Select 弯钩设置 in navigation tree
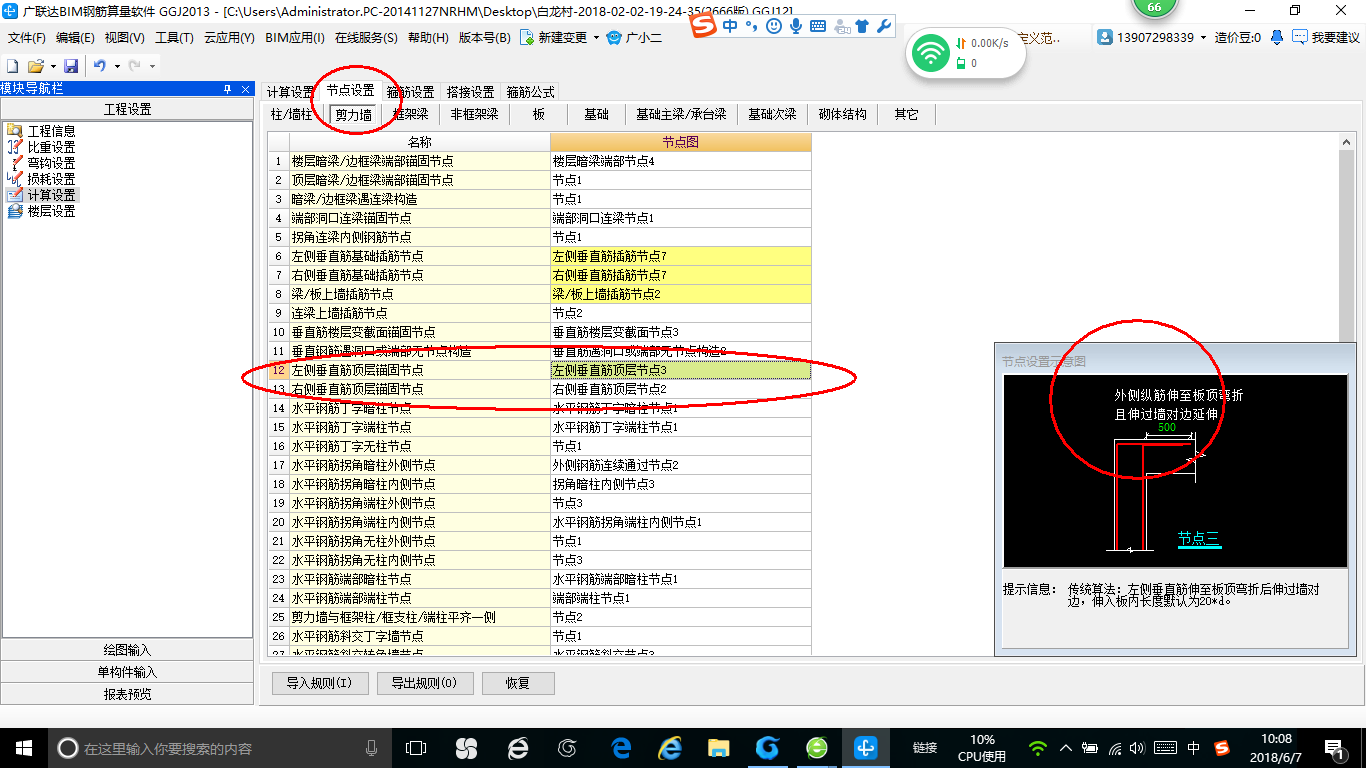This screenshot has height=768, width=1366. coord(51,163)
